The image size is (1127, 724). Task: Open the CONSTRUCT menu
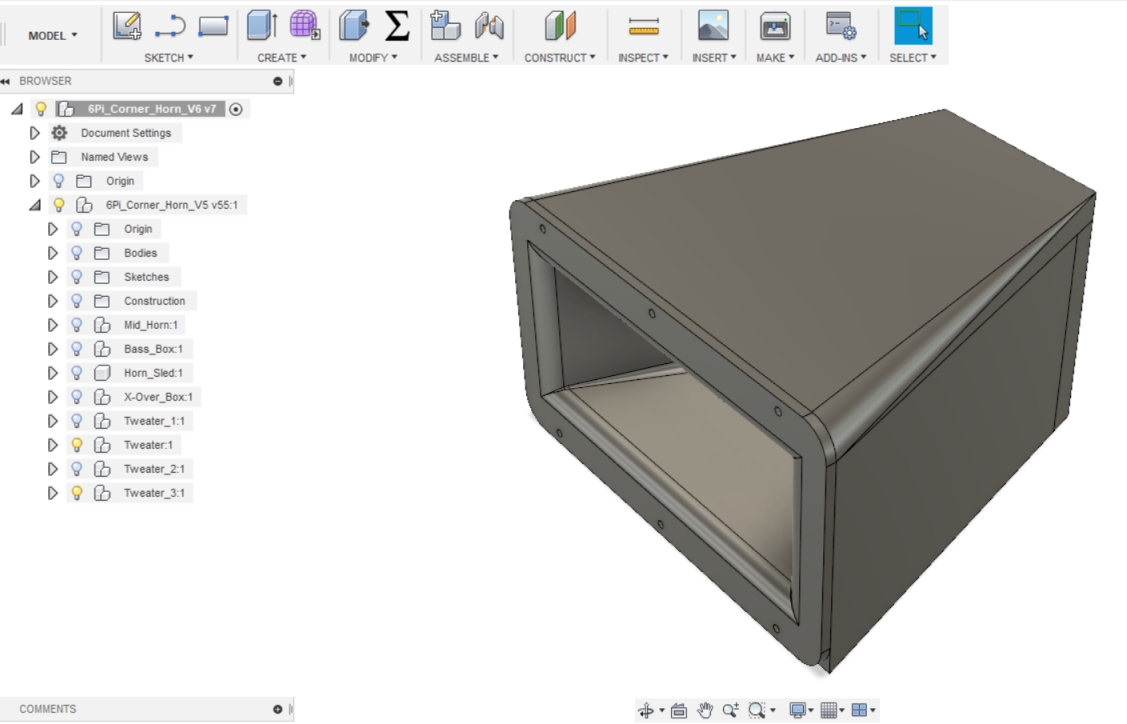[x=559, y=58]
